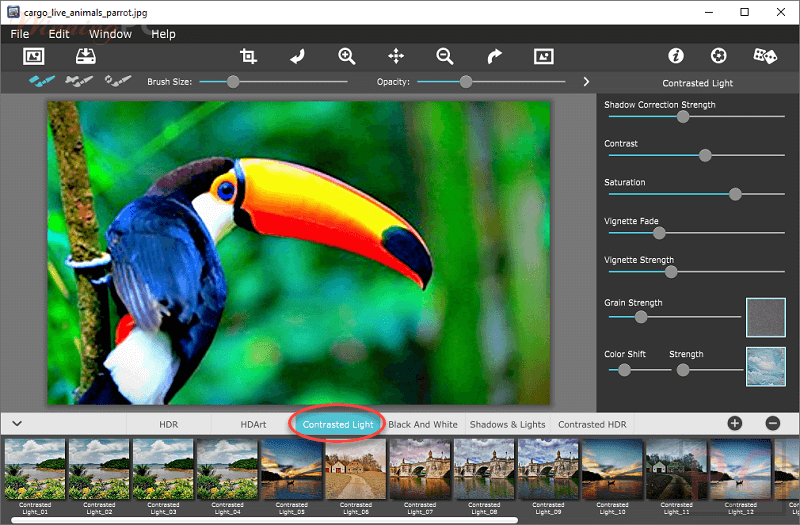Apply Contrasted Light_11 preset thumbnail
Image resolution: width=800 pixels, height=525 pixels.
pos(677,469)
